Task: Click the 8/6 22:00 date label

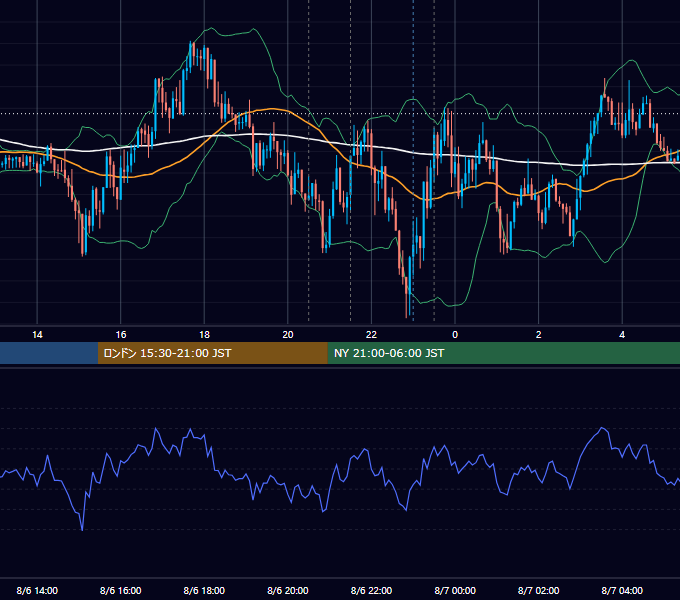Action: click(371, 590)
